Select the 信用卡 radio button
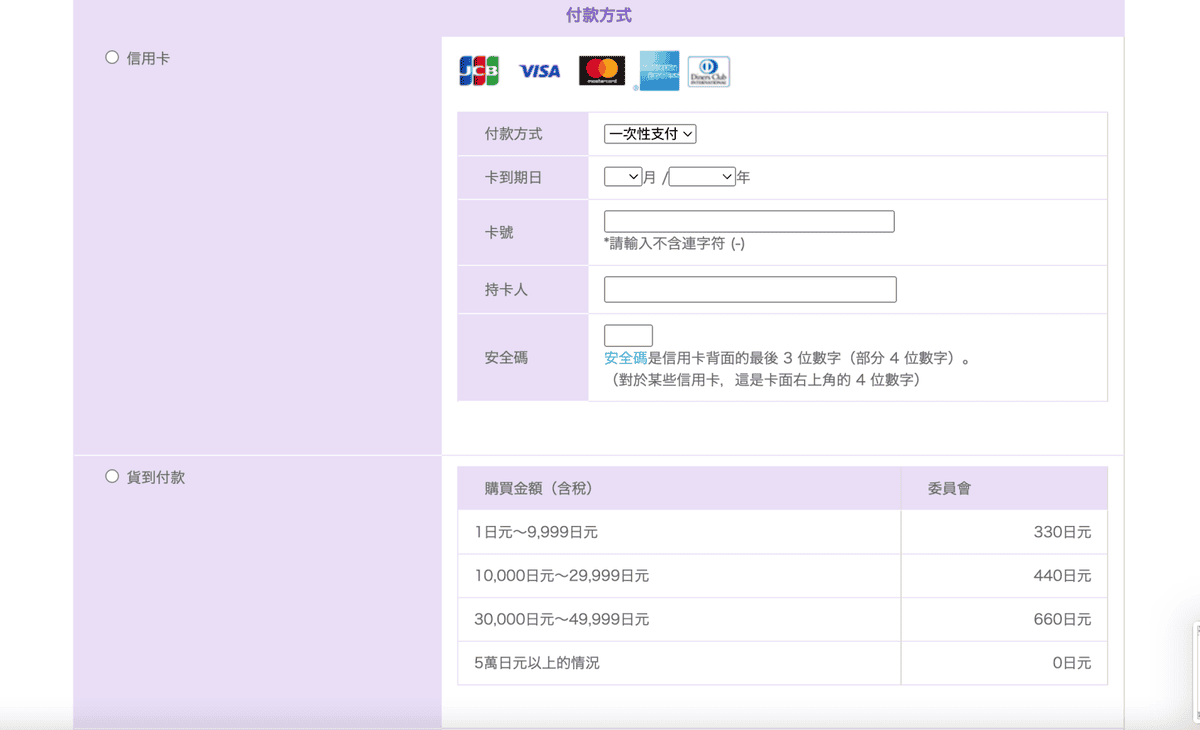The height and width of the screenshot is (730, 1200). 112,58
